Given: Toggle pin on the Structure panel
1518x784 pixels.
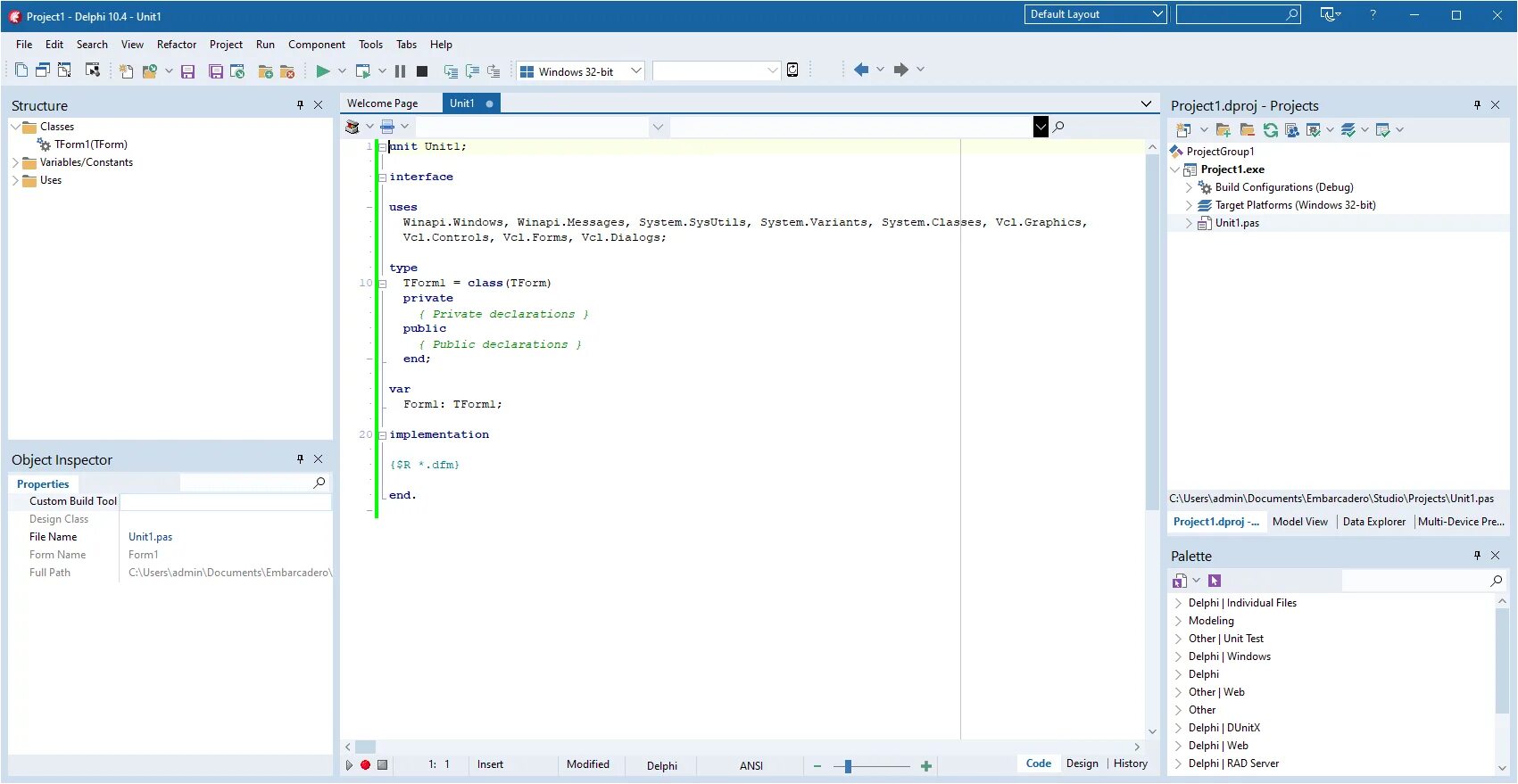Looking at the screenshot, I should tap(300, 105).
